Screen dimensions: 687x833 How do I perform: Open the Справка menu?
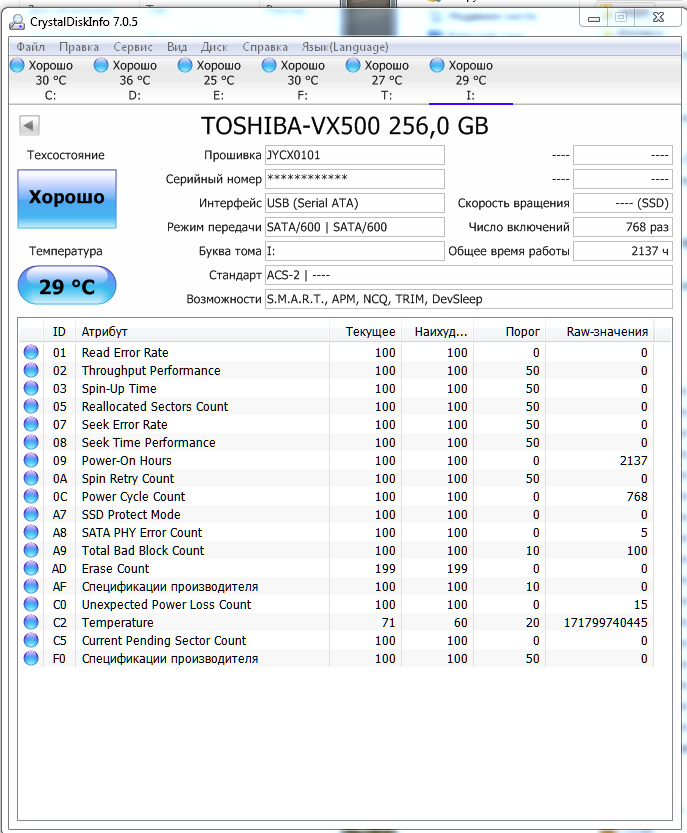pyautogui.click(x=265, y=47)
